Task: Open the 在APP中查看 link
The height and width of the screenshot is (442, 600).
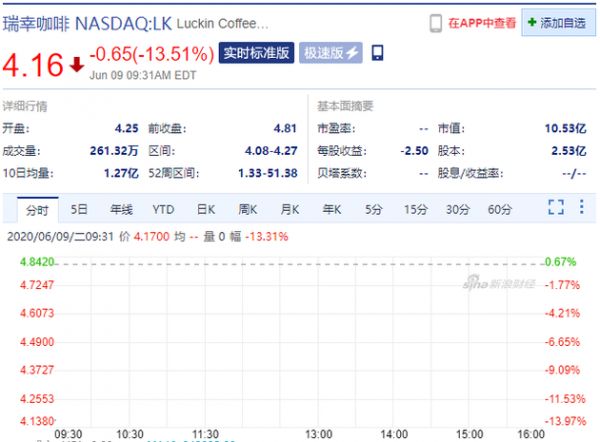Action: [482, 22]
